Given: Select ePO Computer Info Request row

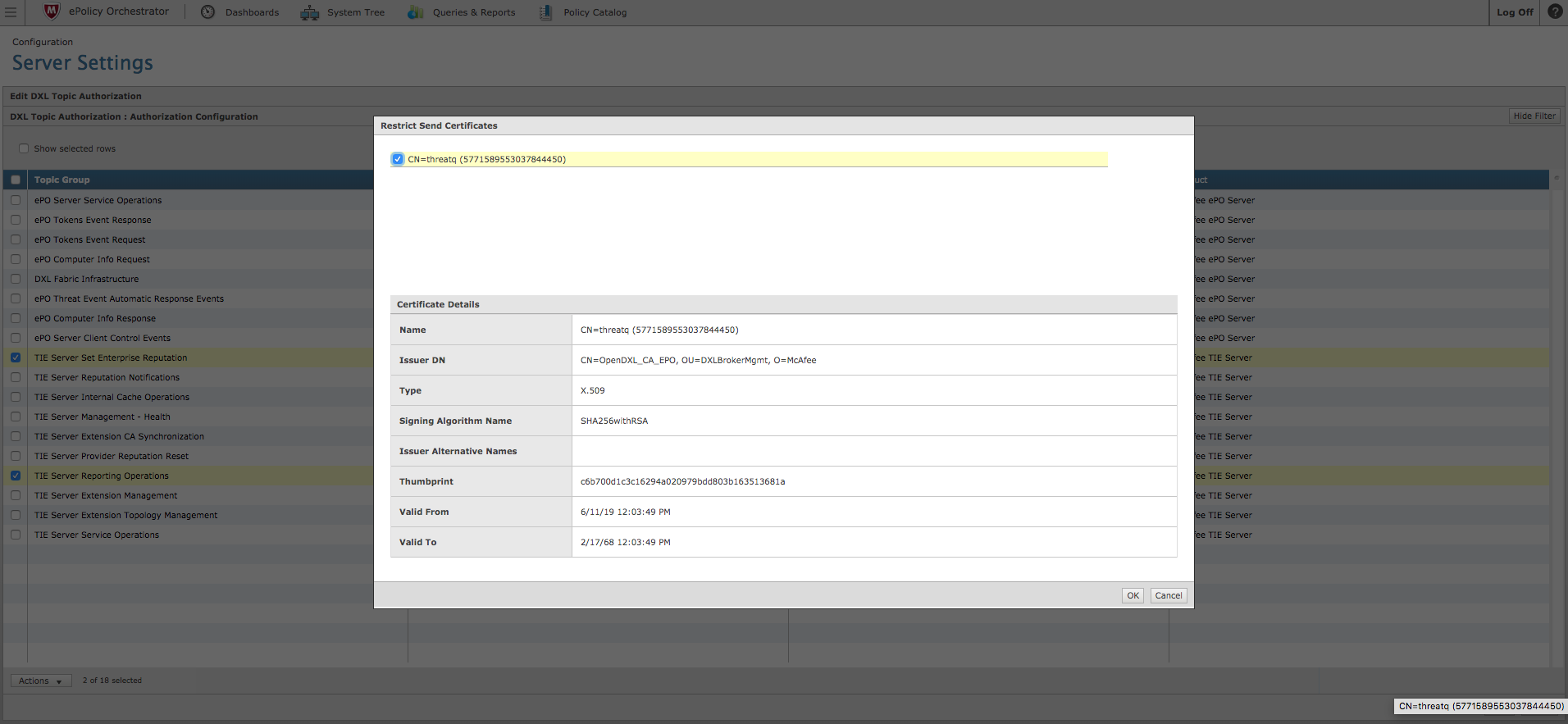Looking at the screenshot, I should pos(92,259).
